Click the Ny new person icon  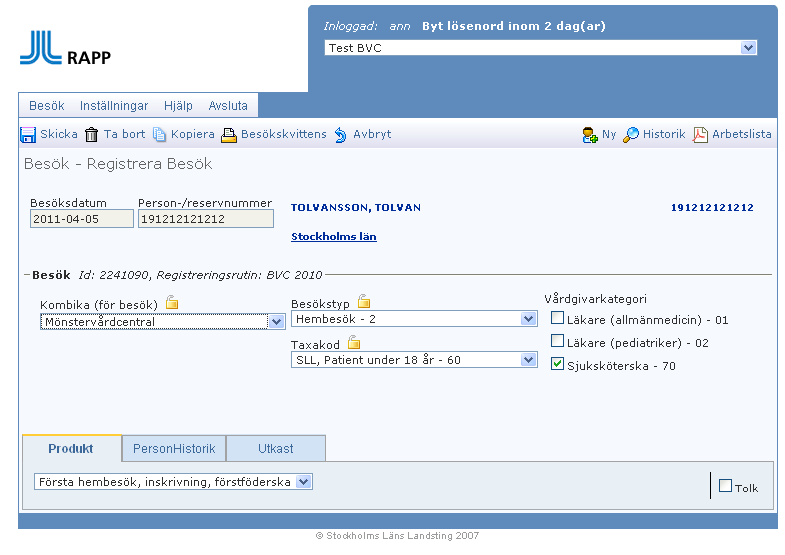click(x=590, y=135)
